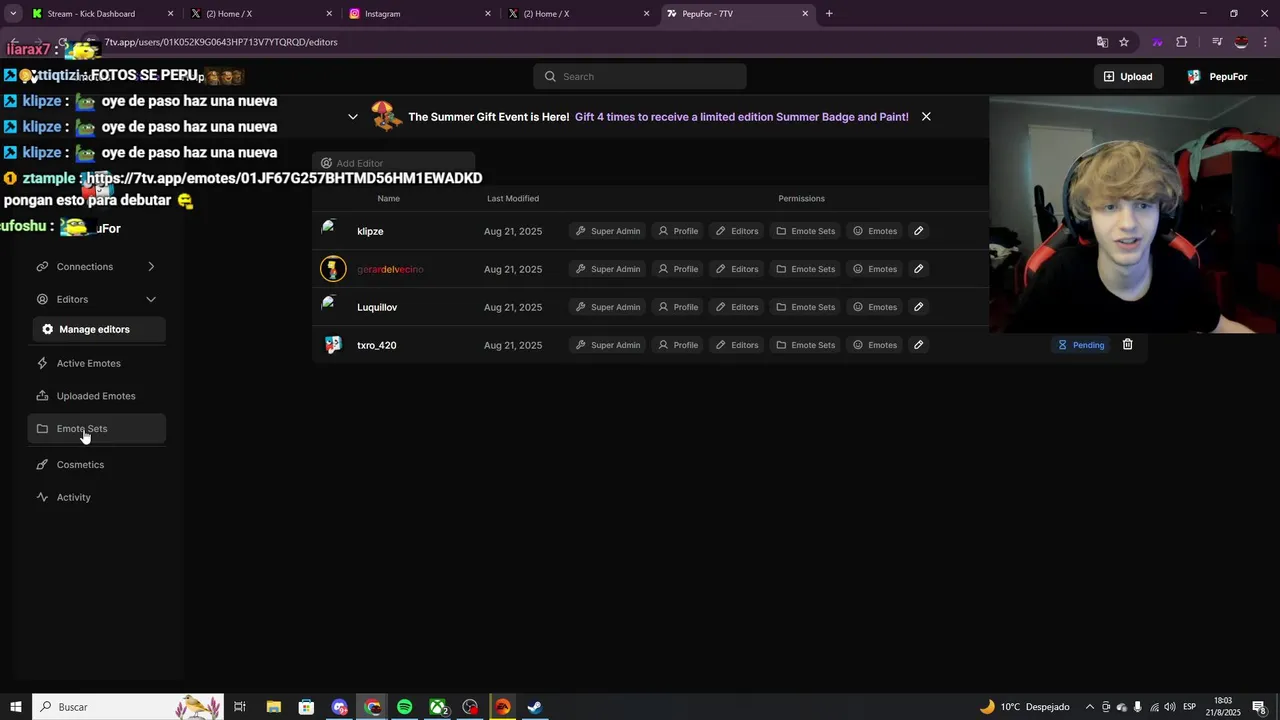Click the browser address bar URL
The width and height of the screenshot is (1280, 720).
coord(221,42)
